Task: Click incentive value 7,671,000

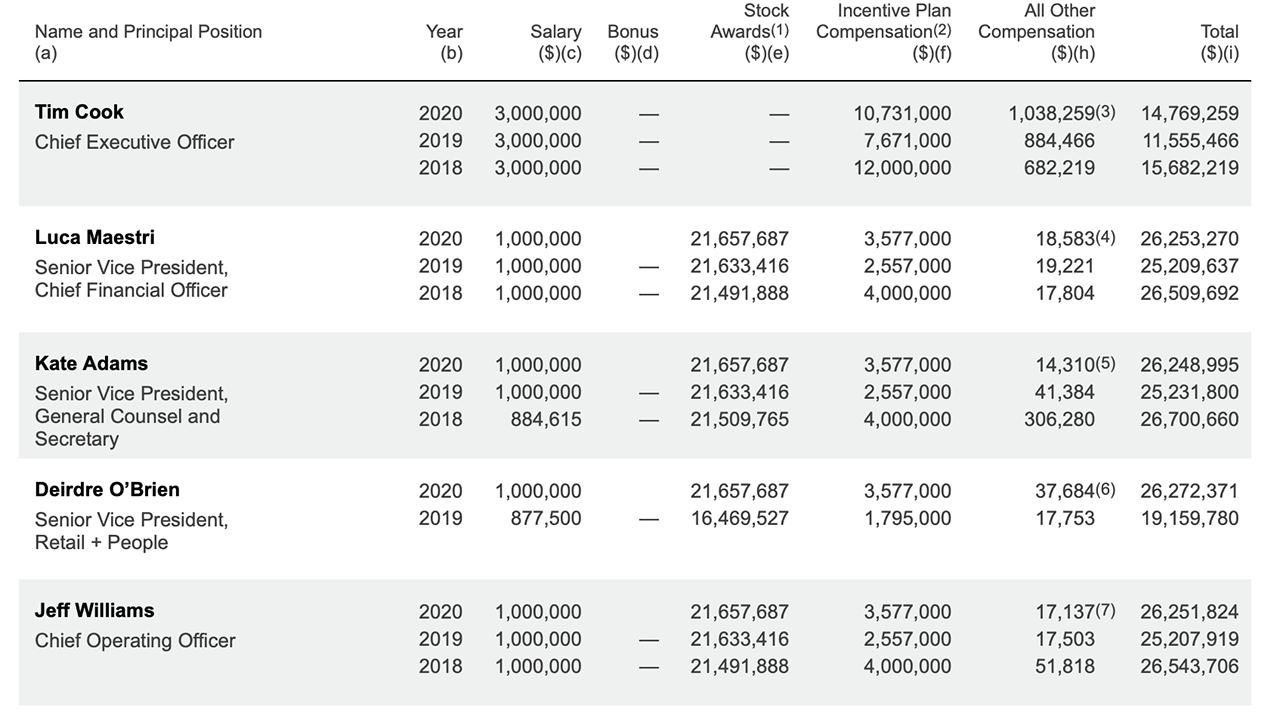Action: click(908, 141)
